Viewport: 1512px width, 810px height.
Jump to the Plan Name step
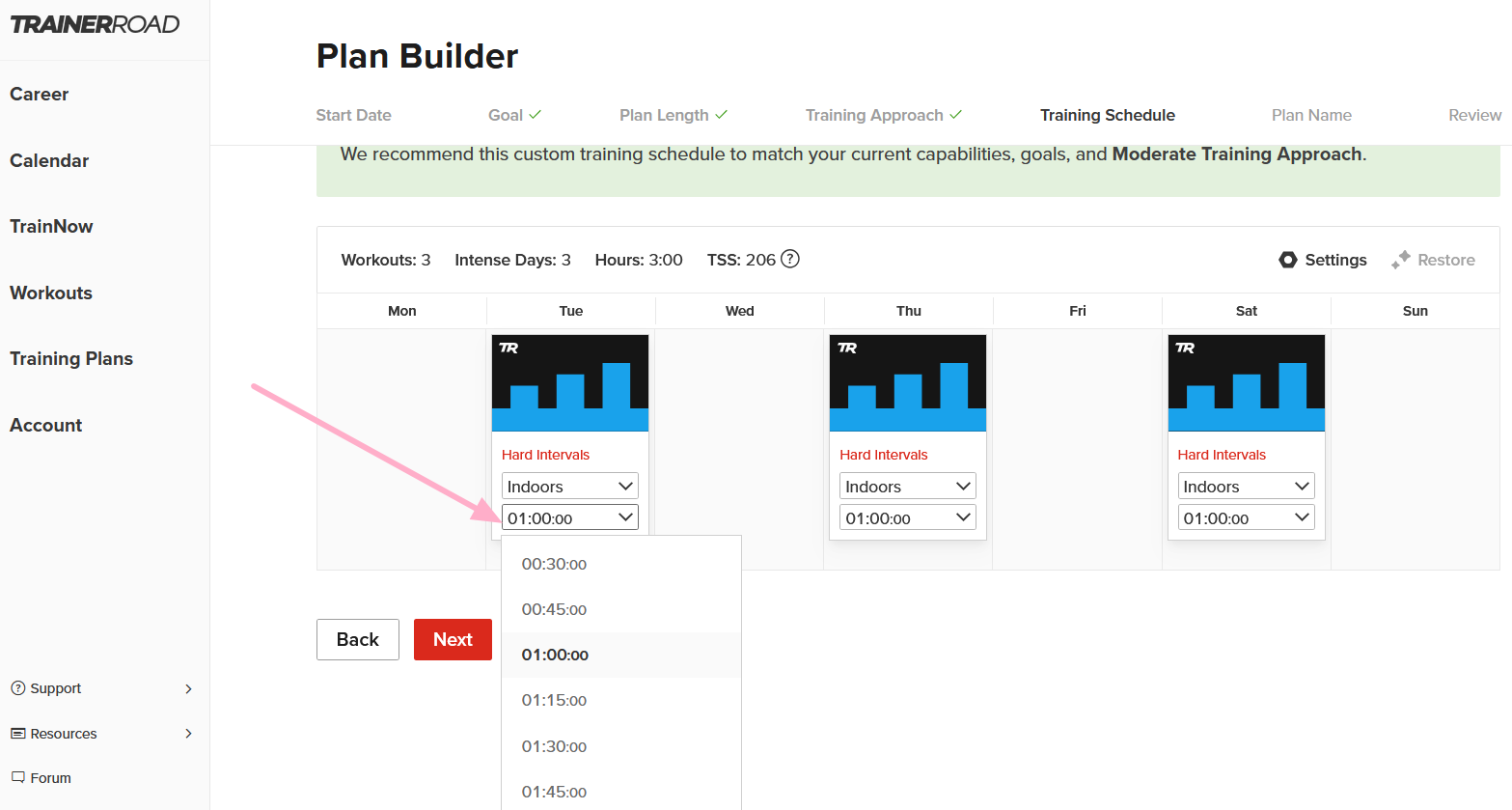point(1311,115)
